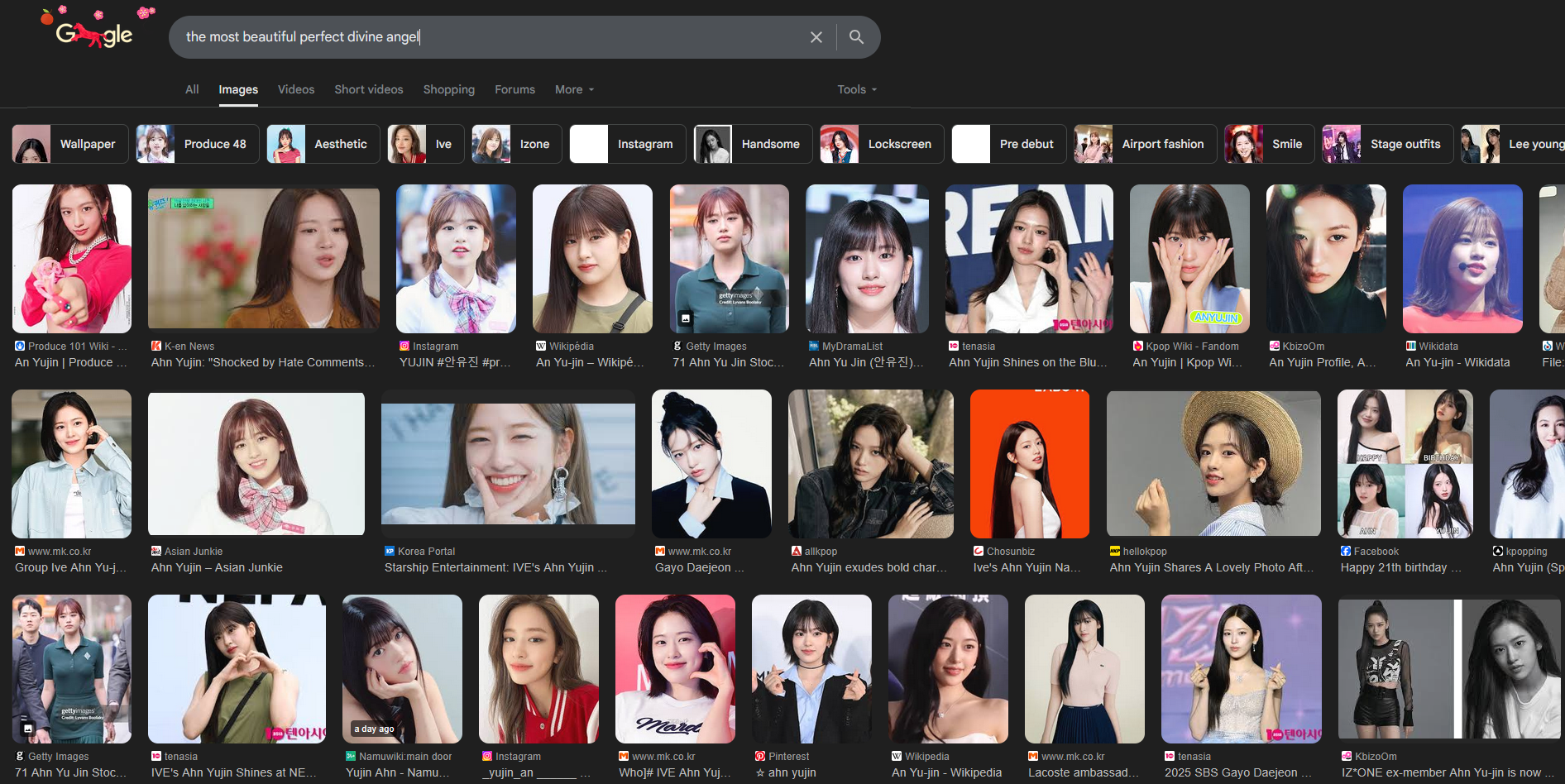The width and height of the screenshot is (1565, 784).
Task: Click the Pinterest source favicon
Action: (x=760, y=756)
